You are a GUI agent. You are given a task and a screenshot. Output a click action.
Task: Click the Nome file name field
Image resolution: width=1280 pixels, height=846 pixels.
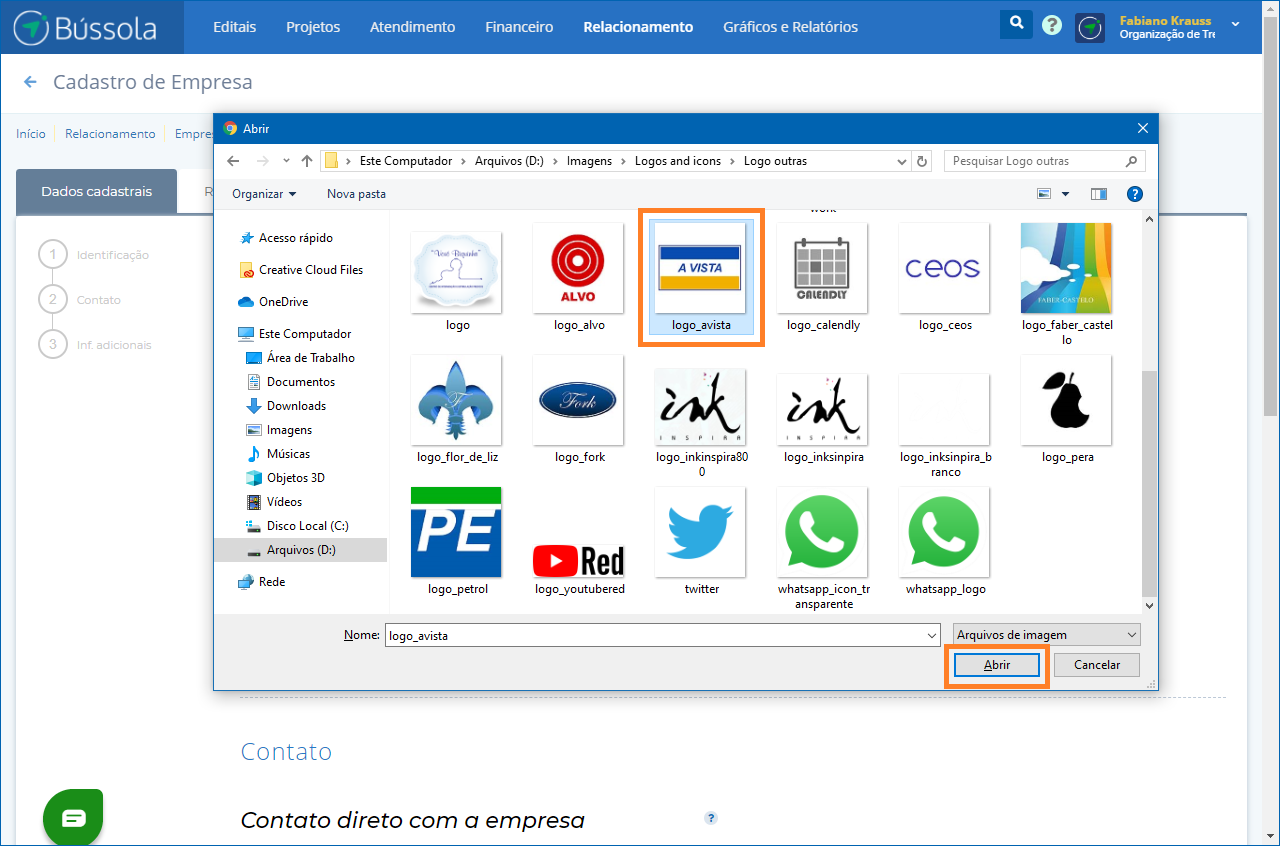[x=662, y=635]
